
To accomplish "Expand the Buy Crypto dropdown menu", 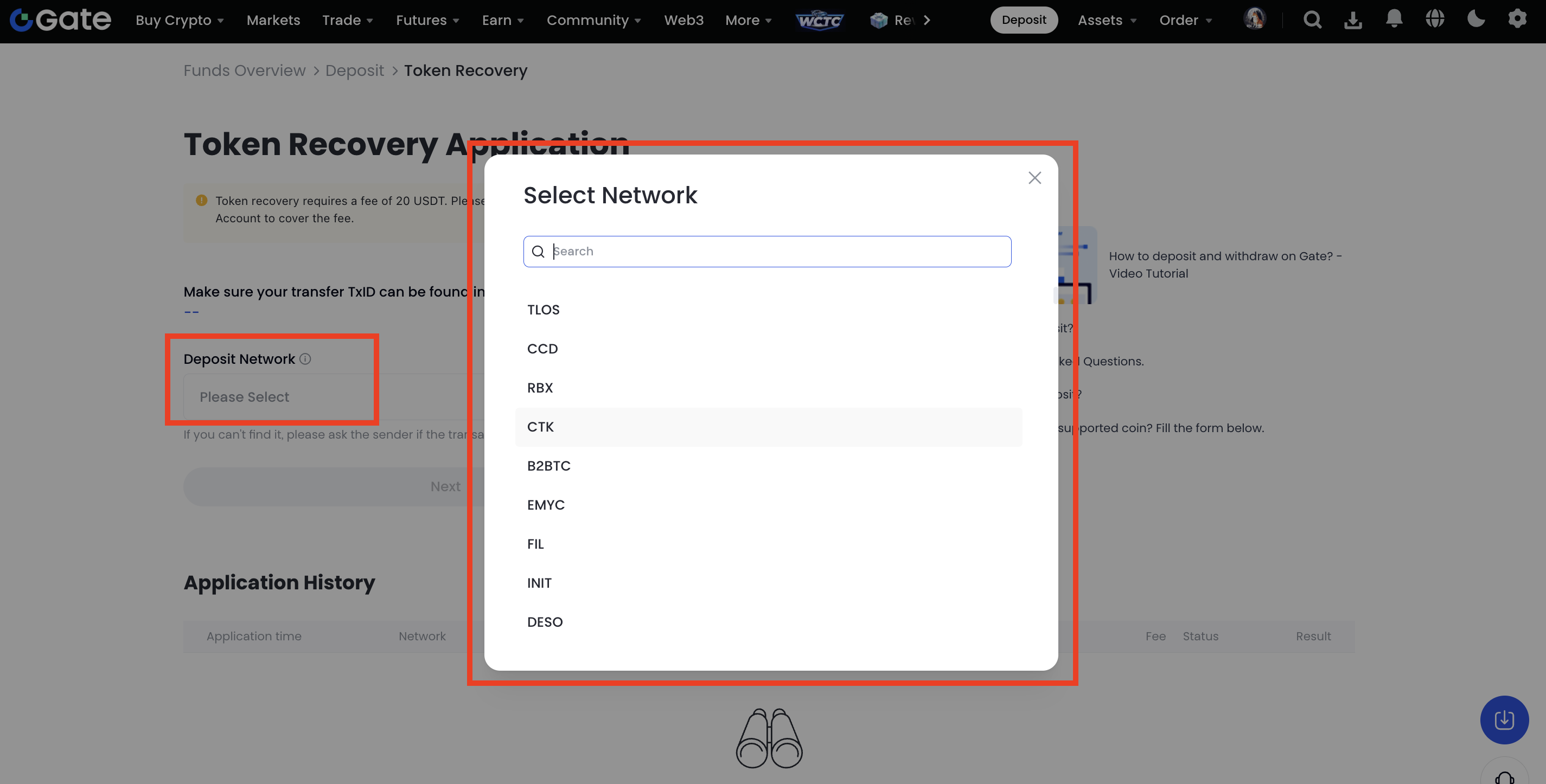I will click(180, 20).
